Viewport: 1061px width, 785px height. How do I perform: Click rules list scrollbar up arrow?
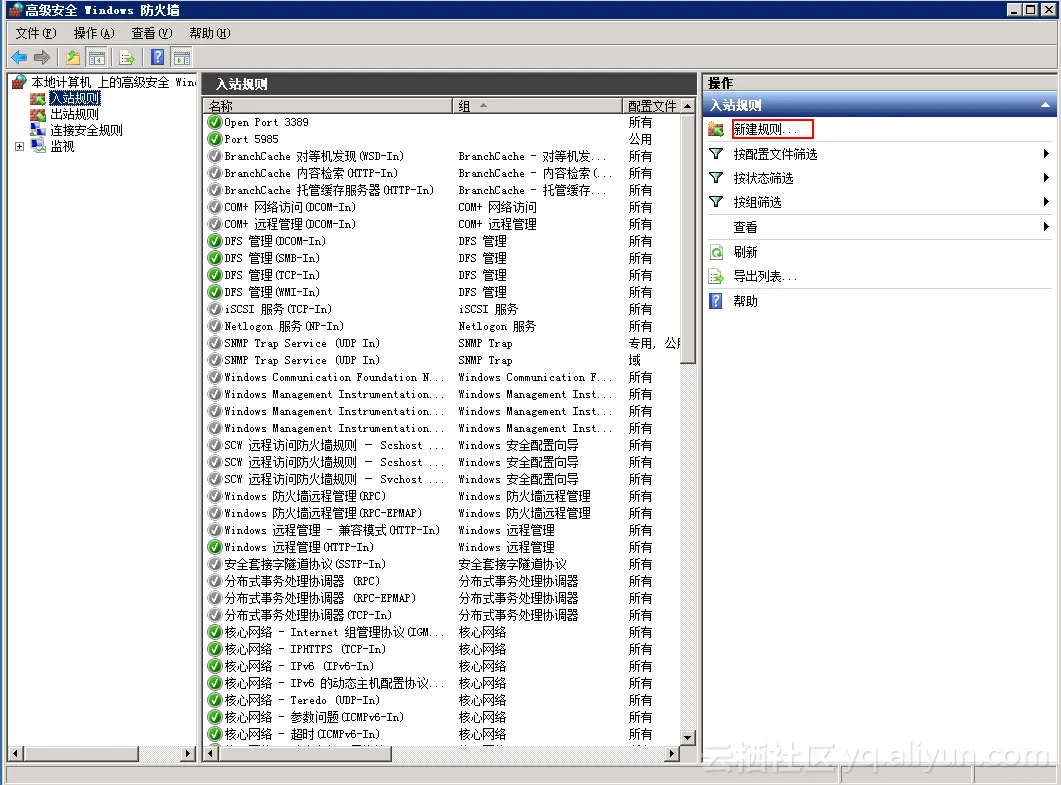tap(688, 106)
